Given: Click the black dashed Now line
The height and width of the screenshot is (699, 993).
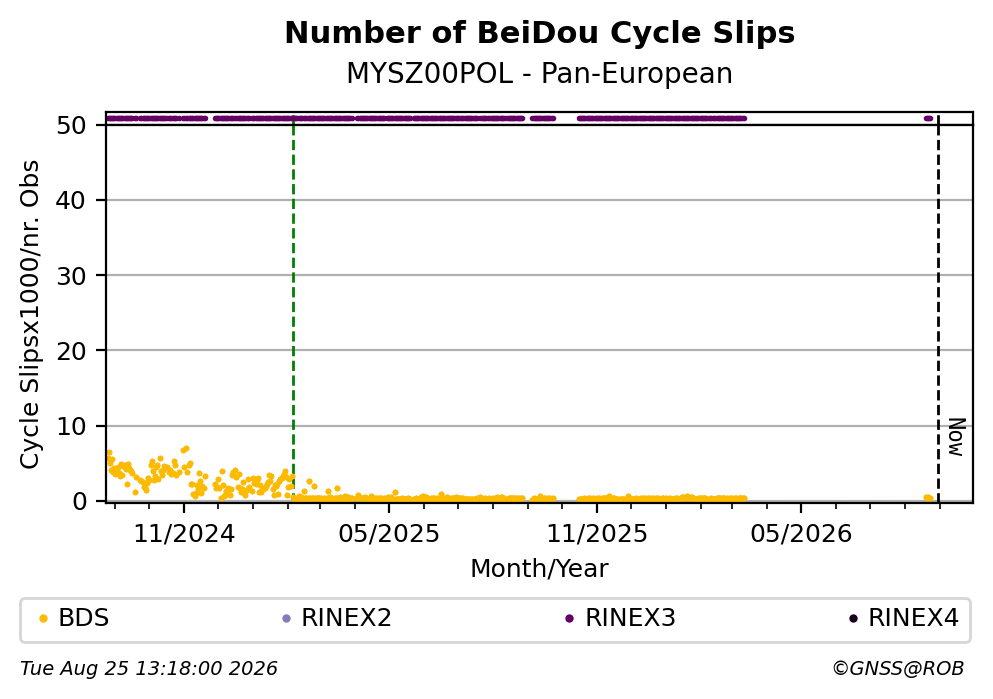Looking at the screenshot, I should (x=938, y=308).
